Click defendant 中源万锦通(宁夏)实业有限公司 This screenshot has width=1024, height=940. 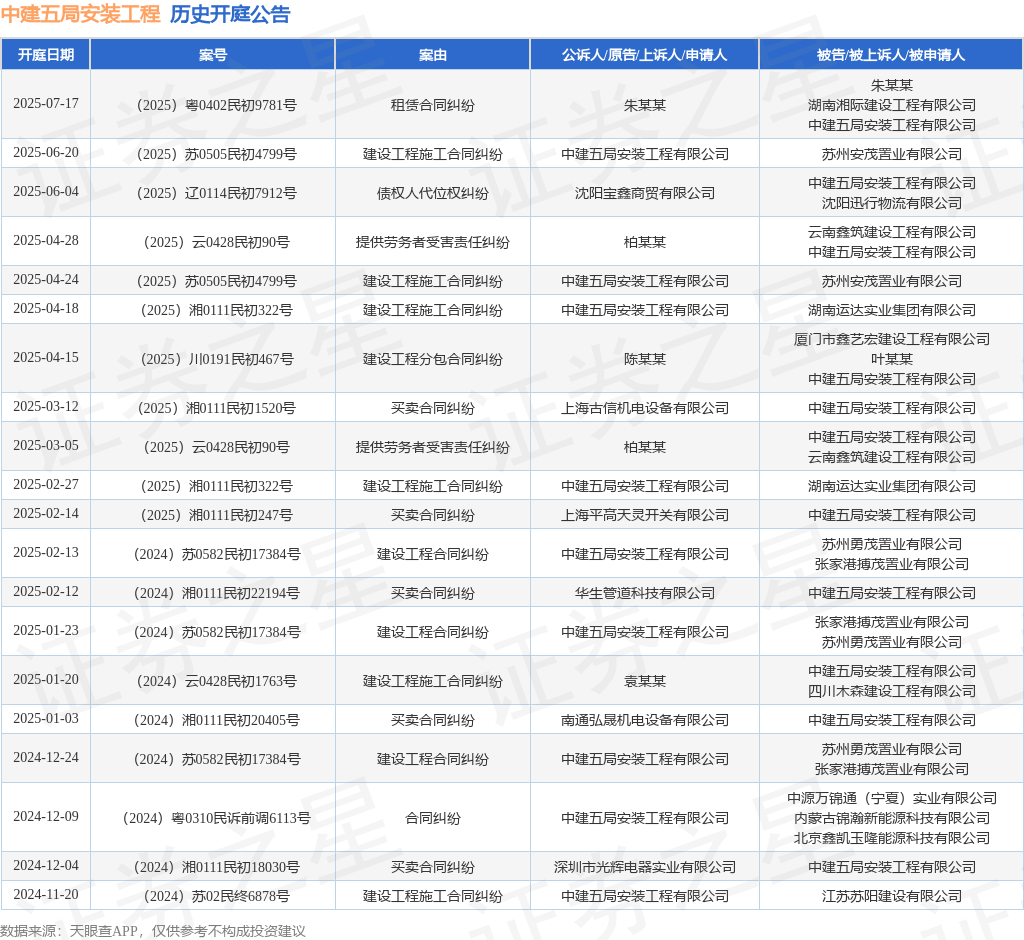coord(891,798)
